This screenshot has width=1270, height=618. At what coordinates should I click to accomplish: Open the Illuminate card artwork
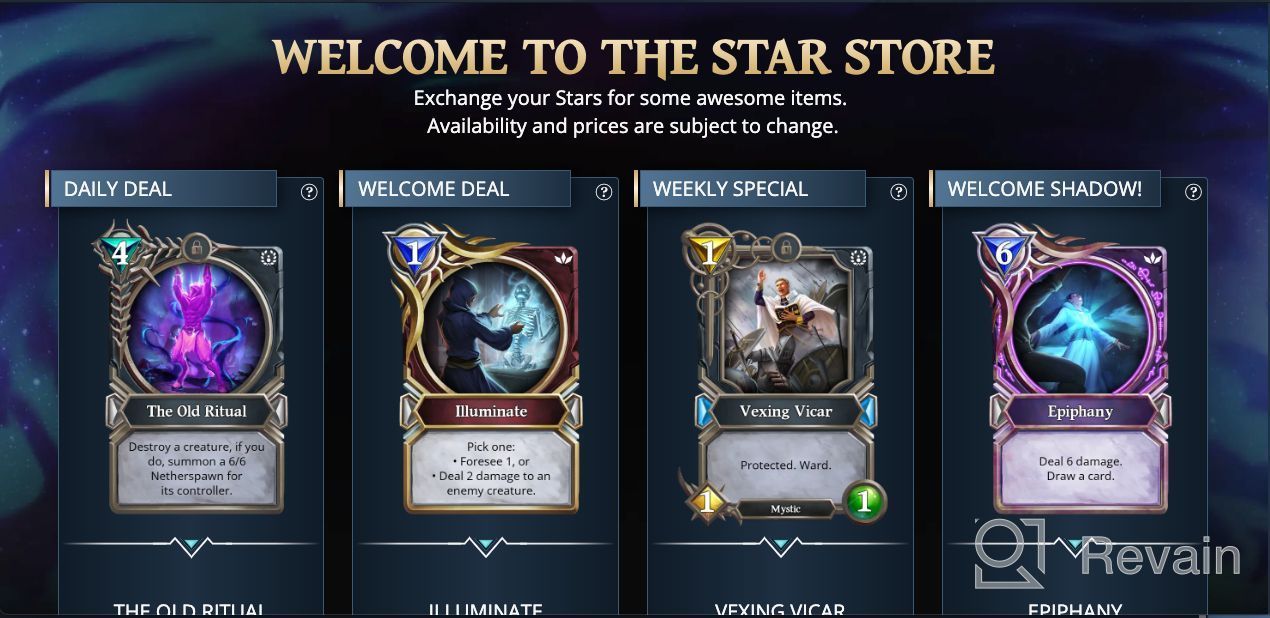pyautogui.click(x=491, y=322)
